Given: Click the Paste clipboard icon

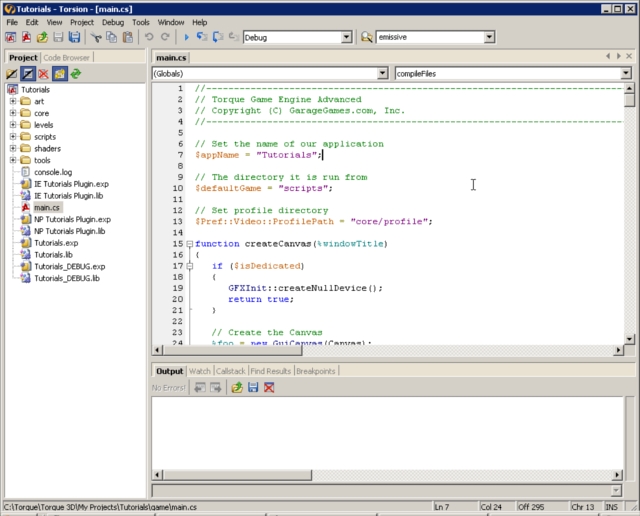Looking at the screenshot, I should tap(127, 37).
